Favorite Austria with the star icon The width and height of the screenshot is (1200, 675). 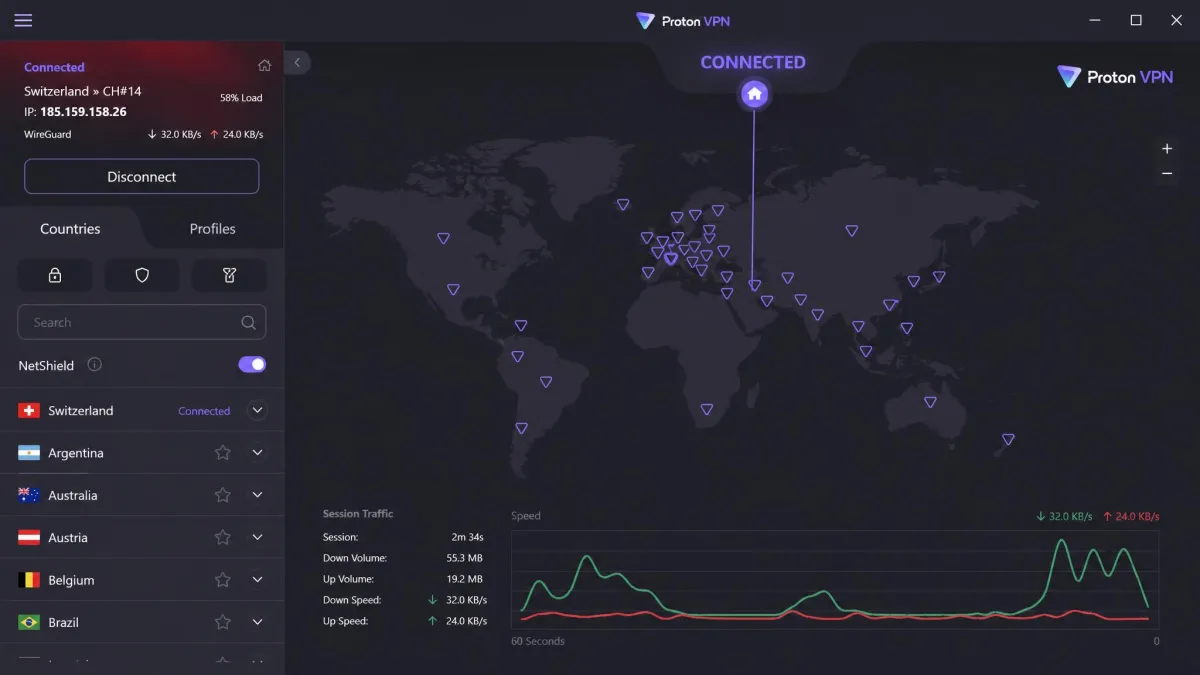click(223, 538)
